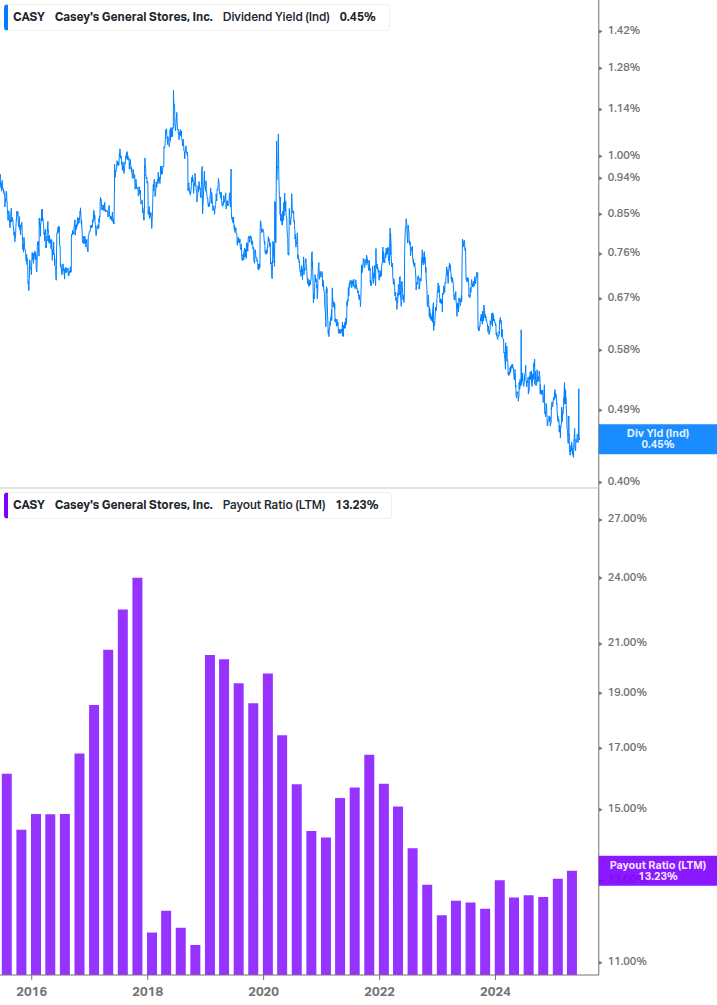This screenshot has height=1005, width=717.
Task: Click the 0.76% dividend yield axis label
Action: [623, 253]
